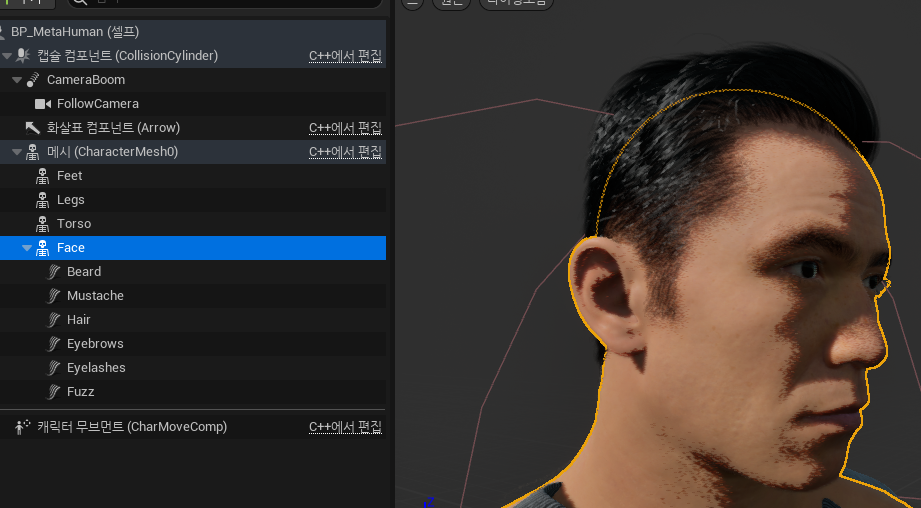Click the Face skeletal mesh icon
The width and height of the screenshot is (921, 508).
point(42,248)
